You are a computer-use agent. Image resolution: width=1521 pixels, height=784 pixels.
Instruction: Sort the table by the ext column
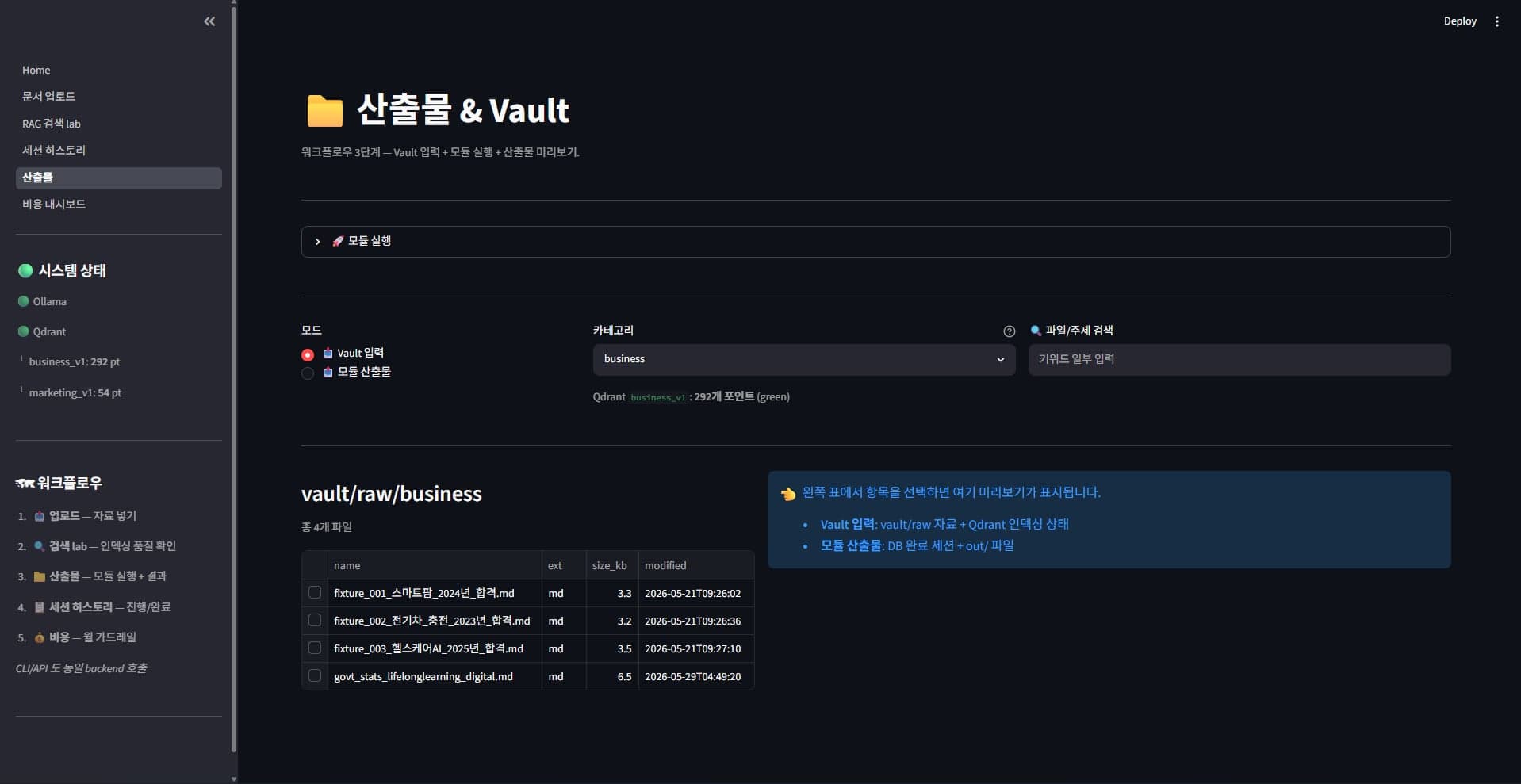click(564, 565)
